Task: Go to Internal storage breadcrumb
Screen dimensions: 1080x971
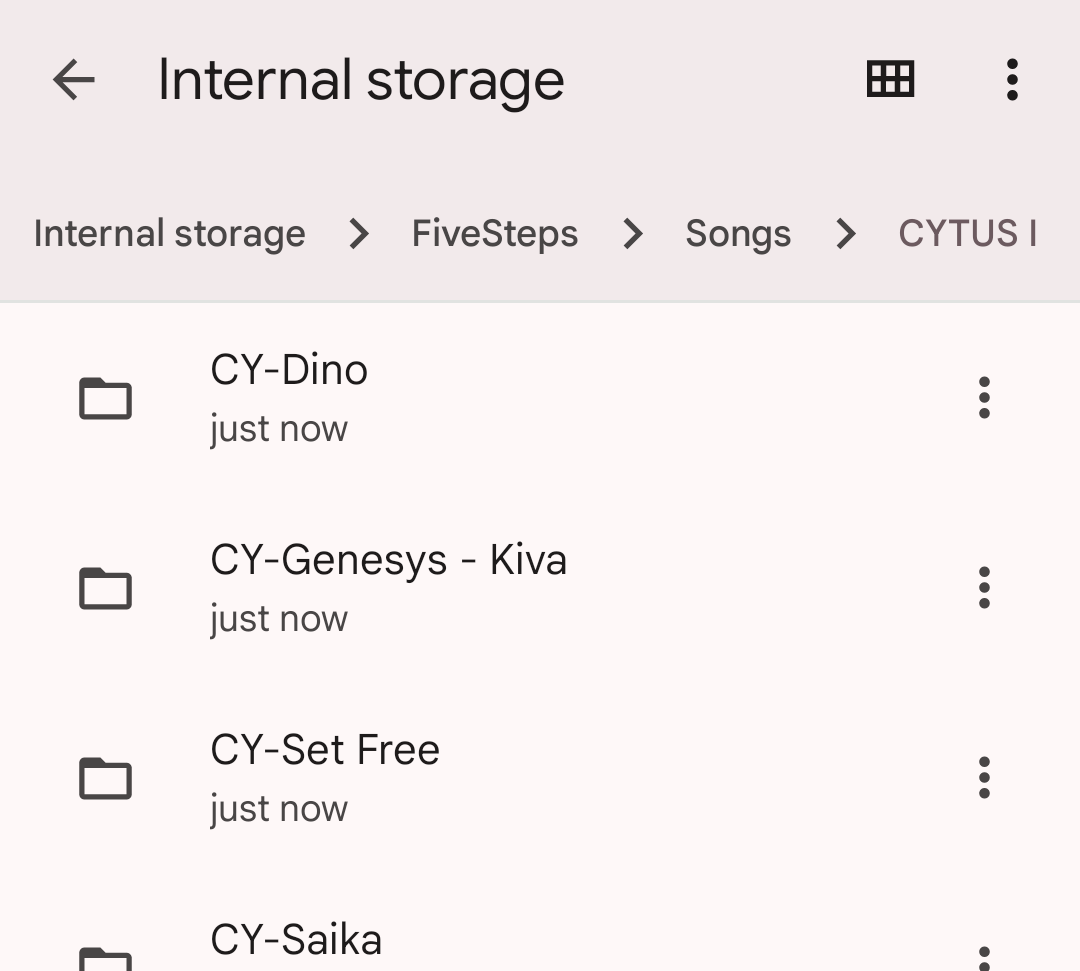Action: point(170,234)
